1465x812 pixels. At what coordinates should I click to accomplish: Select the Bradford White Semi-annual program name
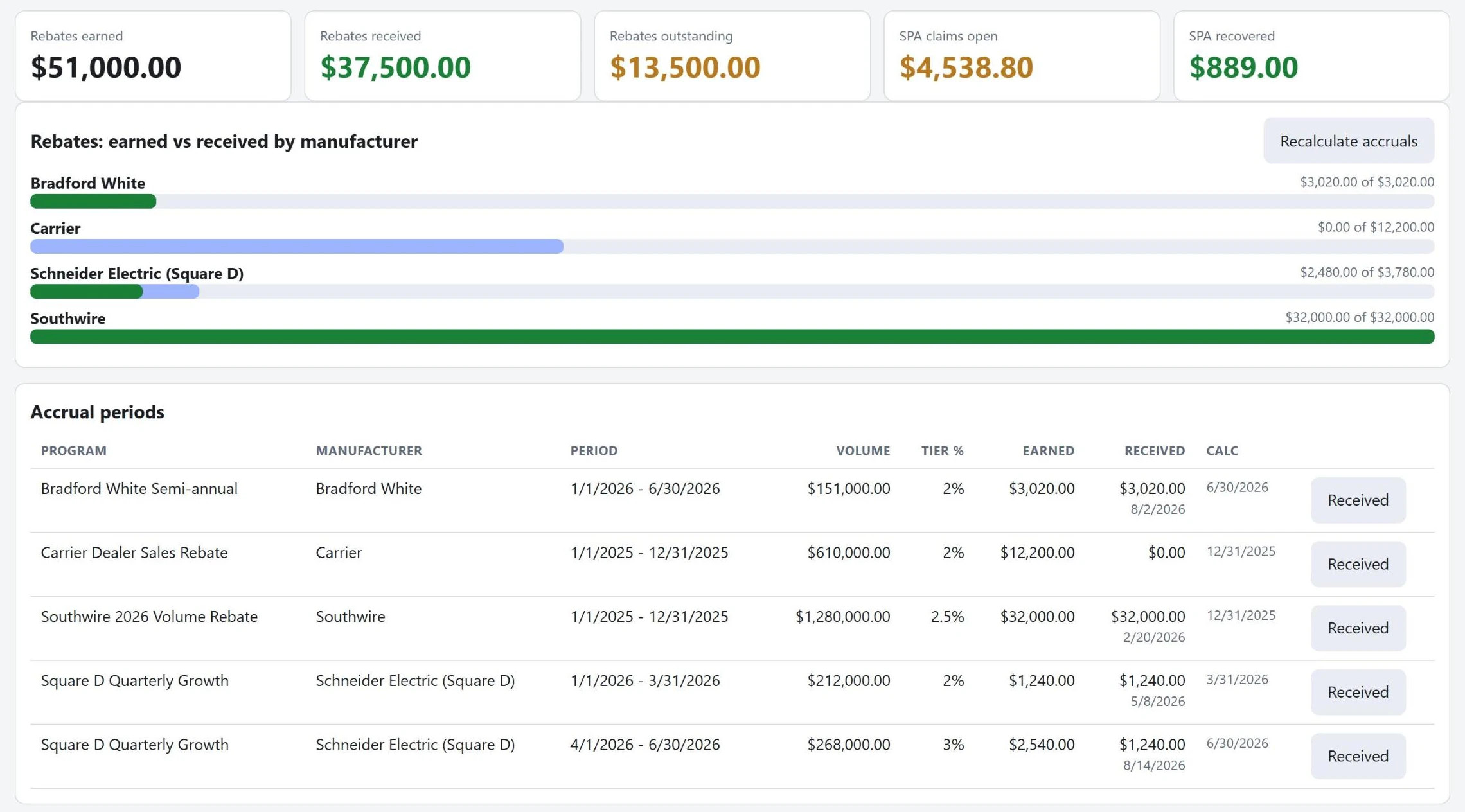139,489
